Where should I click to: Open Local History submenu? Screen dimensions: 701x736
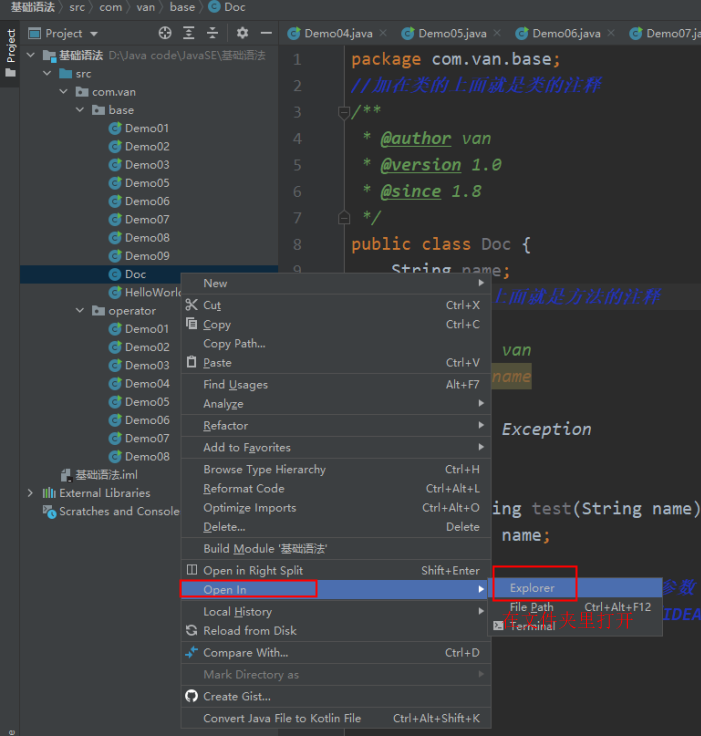pos(336,612)
